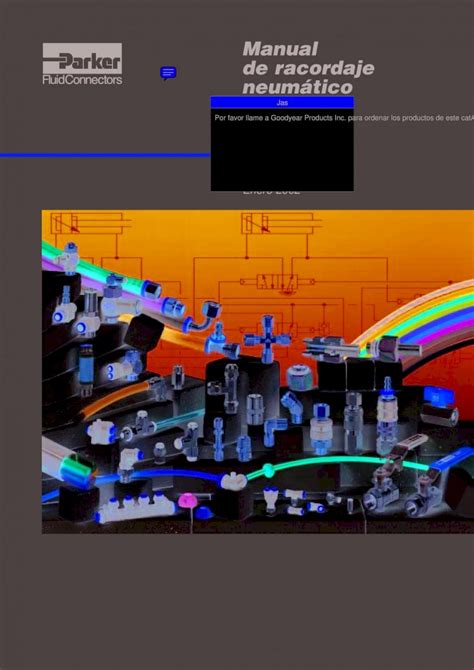
Task: Click the Parker FluidConnectors logo
Action: [82, 64]
